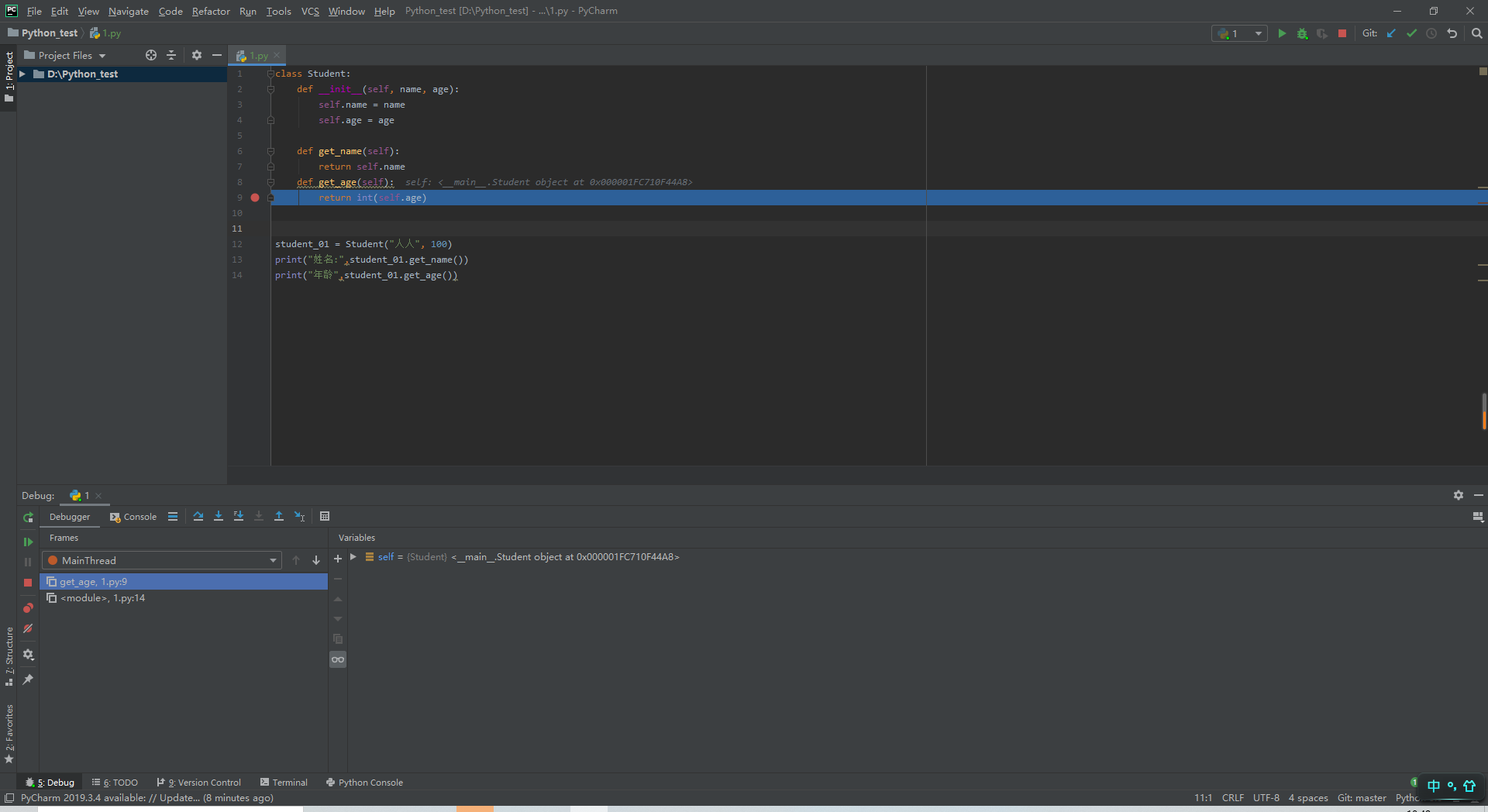Open the Git: master branch popup in status bar
The image size is (1488, 812).
coord(1362,798)
